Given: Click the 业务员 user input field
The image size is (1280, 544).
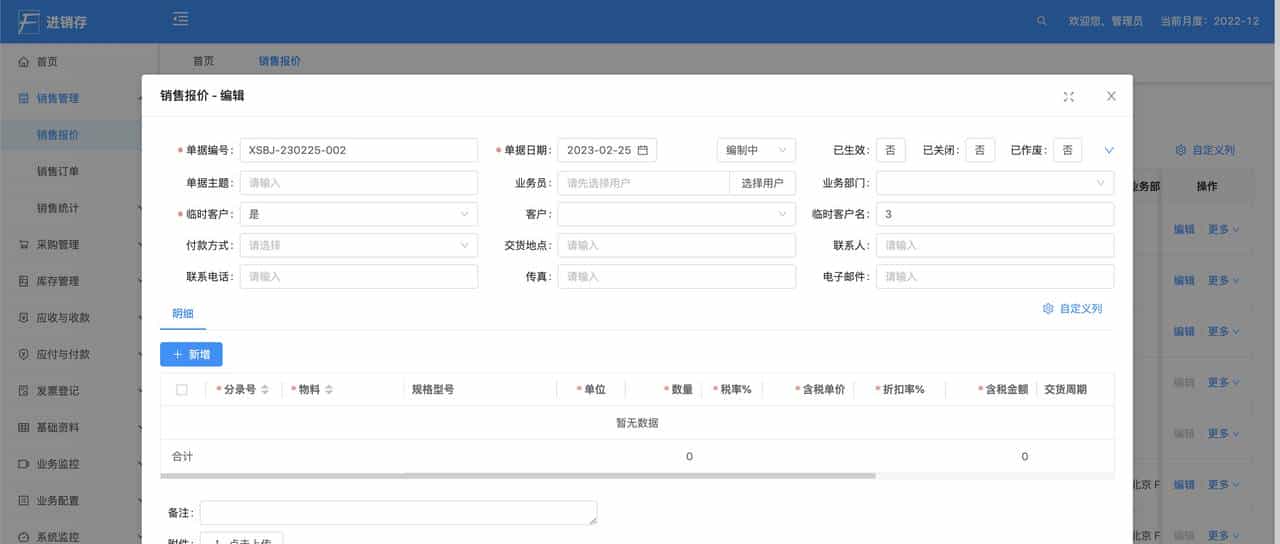Looking at the screenshot, I should (644, 183).
